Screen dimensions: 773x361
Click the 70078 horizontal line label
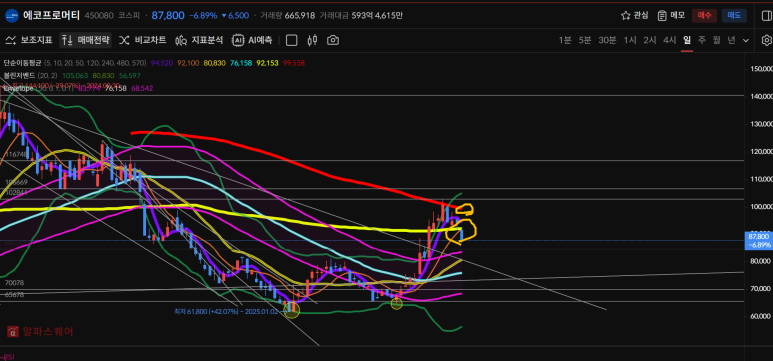tap(14, 283)
